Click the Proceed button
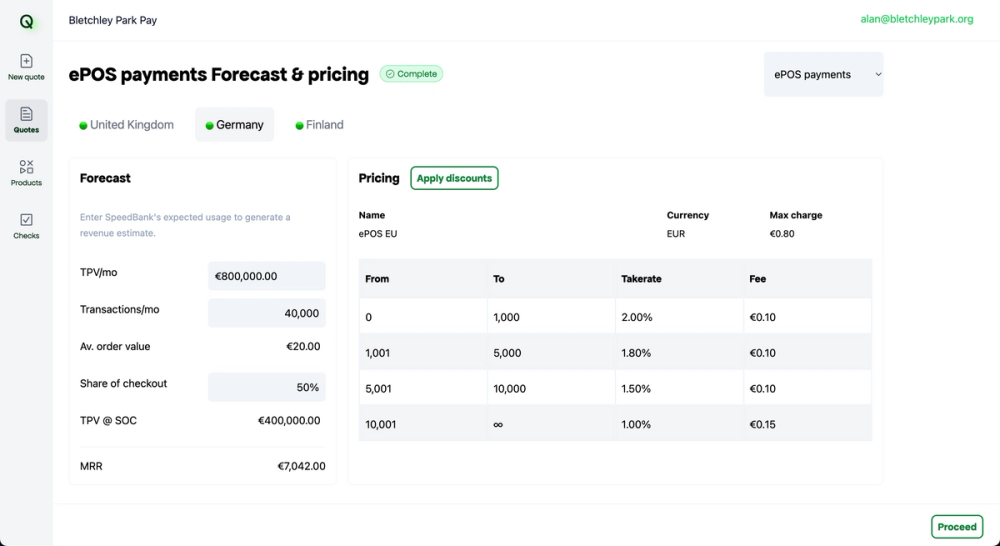Screen dimensions: 1000x546 (x=957, y=527)
